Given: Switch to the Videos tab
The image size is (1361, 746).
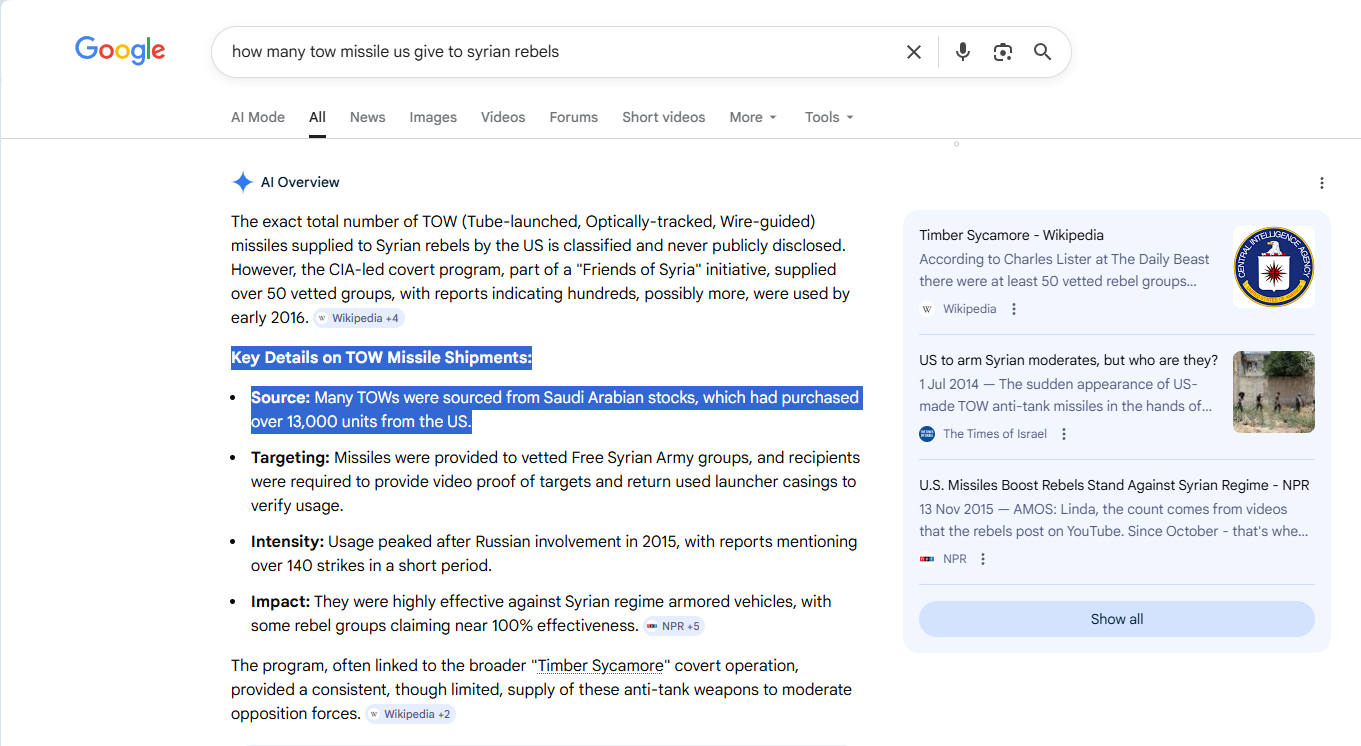Looking at the screenshot, I should click(503, 117).
